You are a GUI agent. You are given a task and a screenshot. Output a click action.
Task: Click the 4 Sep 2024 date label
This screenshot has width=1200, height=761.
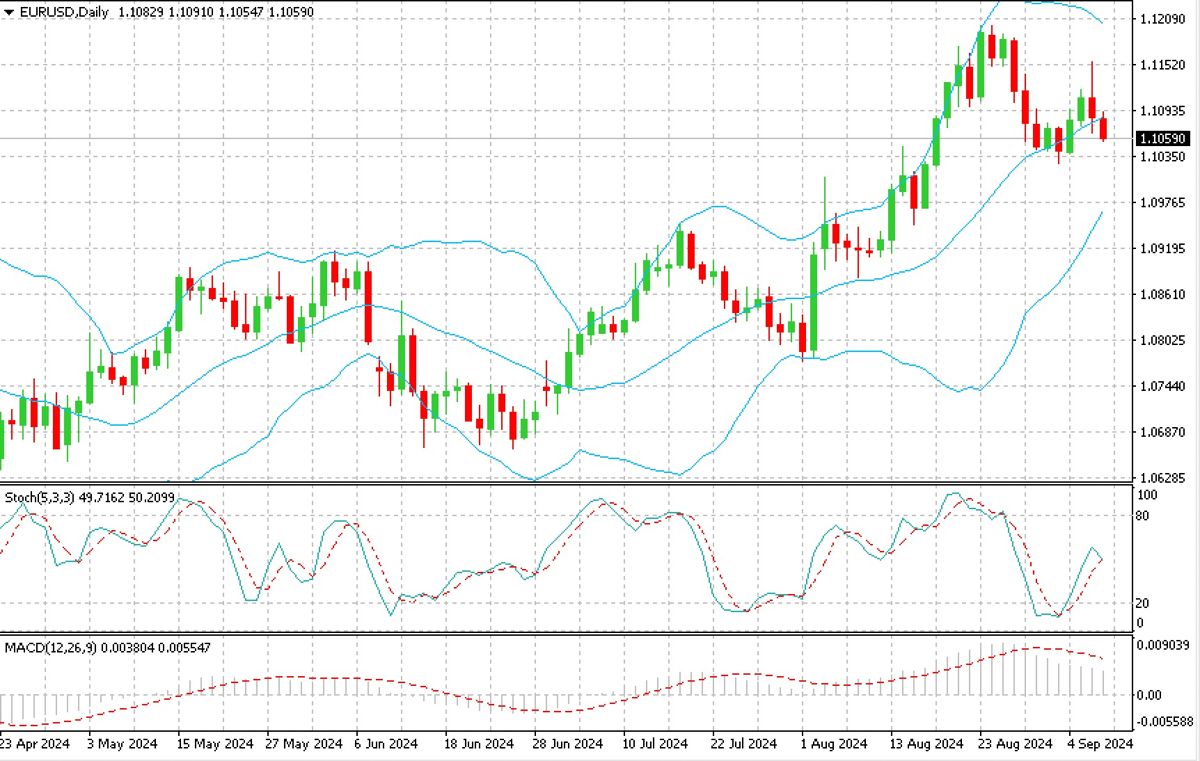tap(1100, 745)
